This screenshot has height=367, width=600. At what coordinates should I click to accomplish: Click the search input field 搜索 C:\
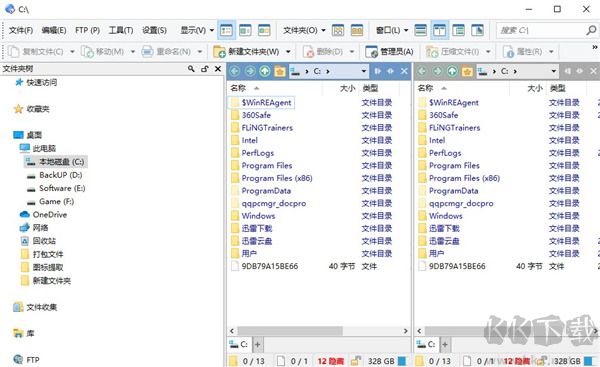tap(541, 30)
